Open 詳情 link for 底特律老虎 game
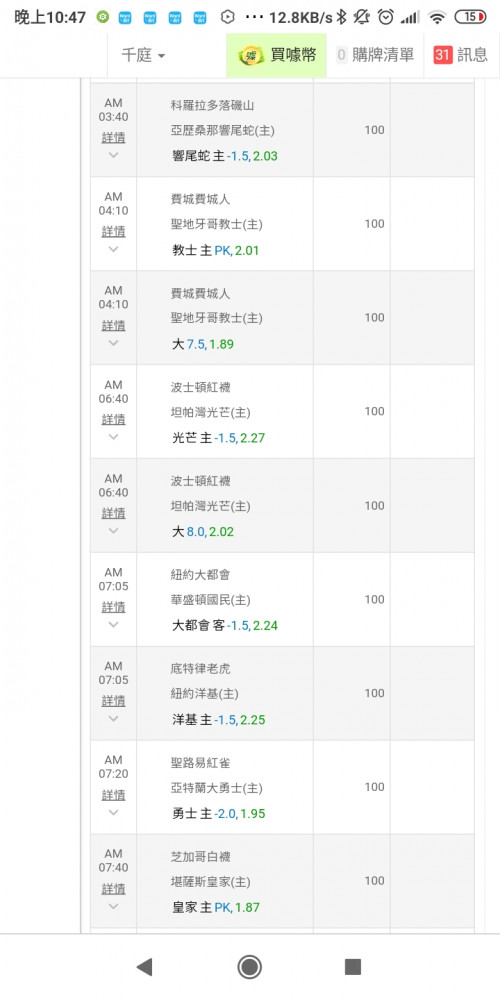Viewport: 500px width, 1000px height. click(x=114, y=701)
